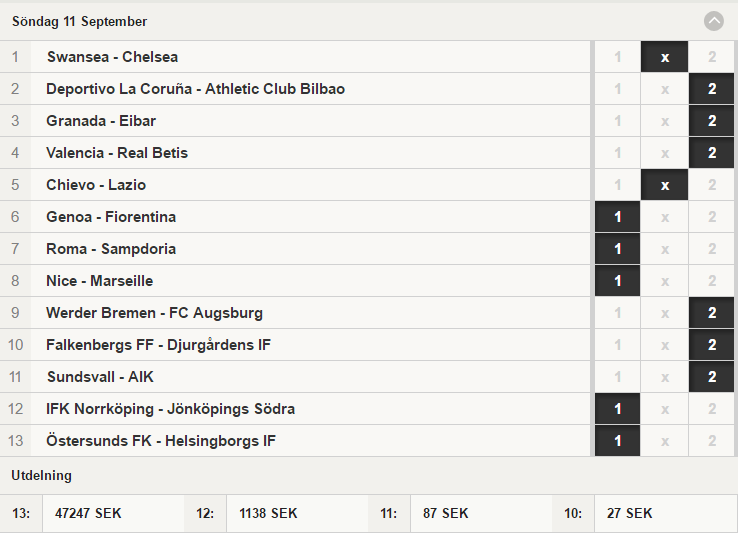This screenshot has height=533, width=738.
Task: Select draw x for Chievo - Lazio
Action: (664, 185)
